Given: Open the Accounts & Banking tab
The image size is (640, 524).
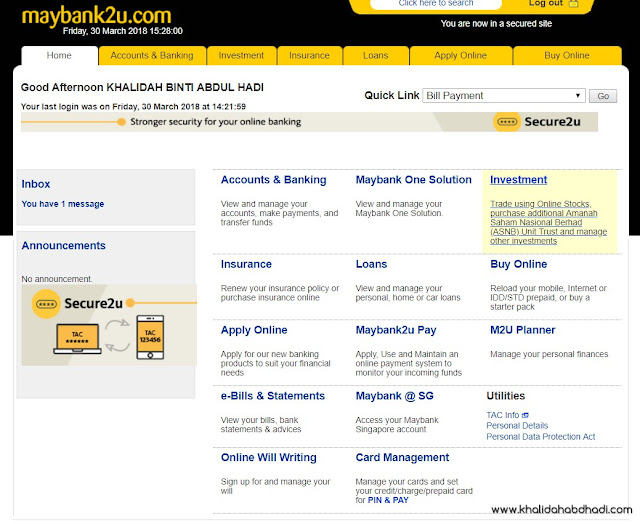Looking at the screenshot, I should point(152,56).
